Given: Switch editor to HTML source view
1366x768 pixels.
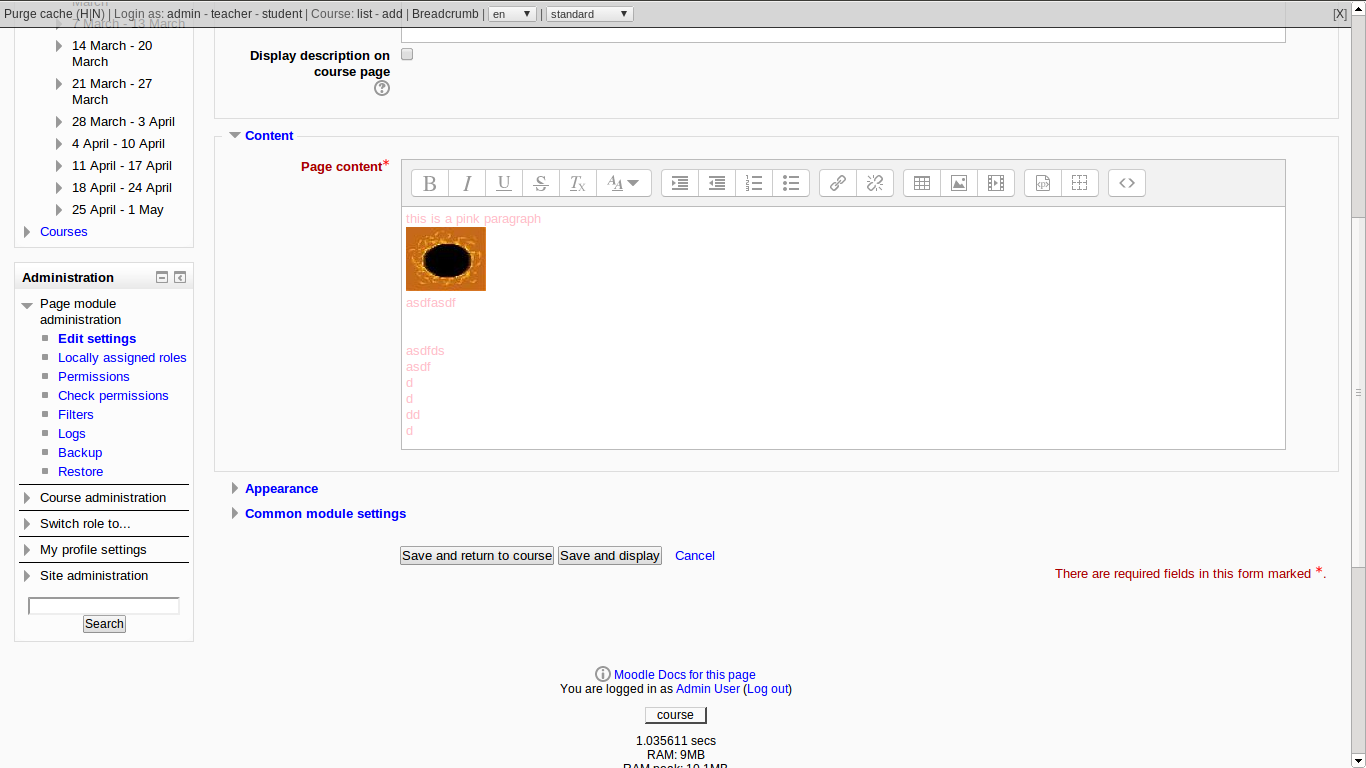Looking at the screenshot, I should pos(1127,183).
